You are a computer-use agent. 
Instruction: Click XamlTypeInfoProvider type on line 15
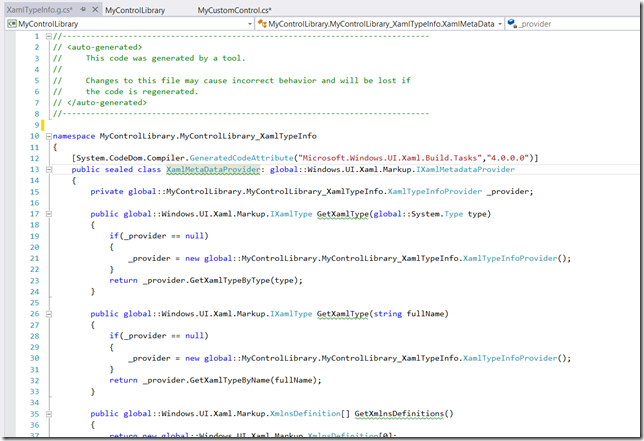pos(435,191)
